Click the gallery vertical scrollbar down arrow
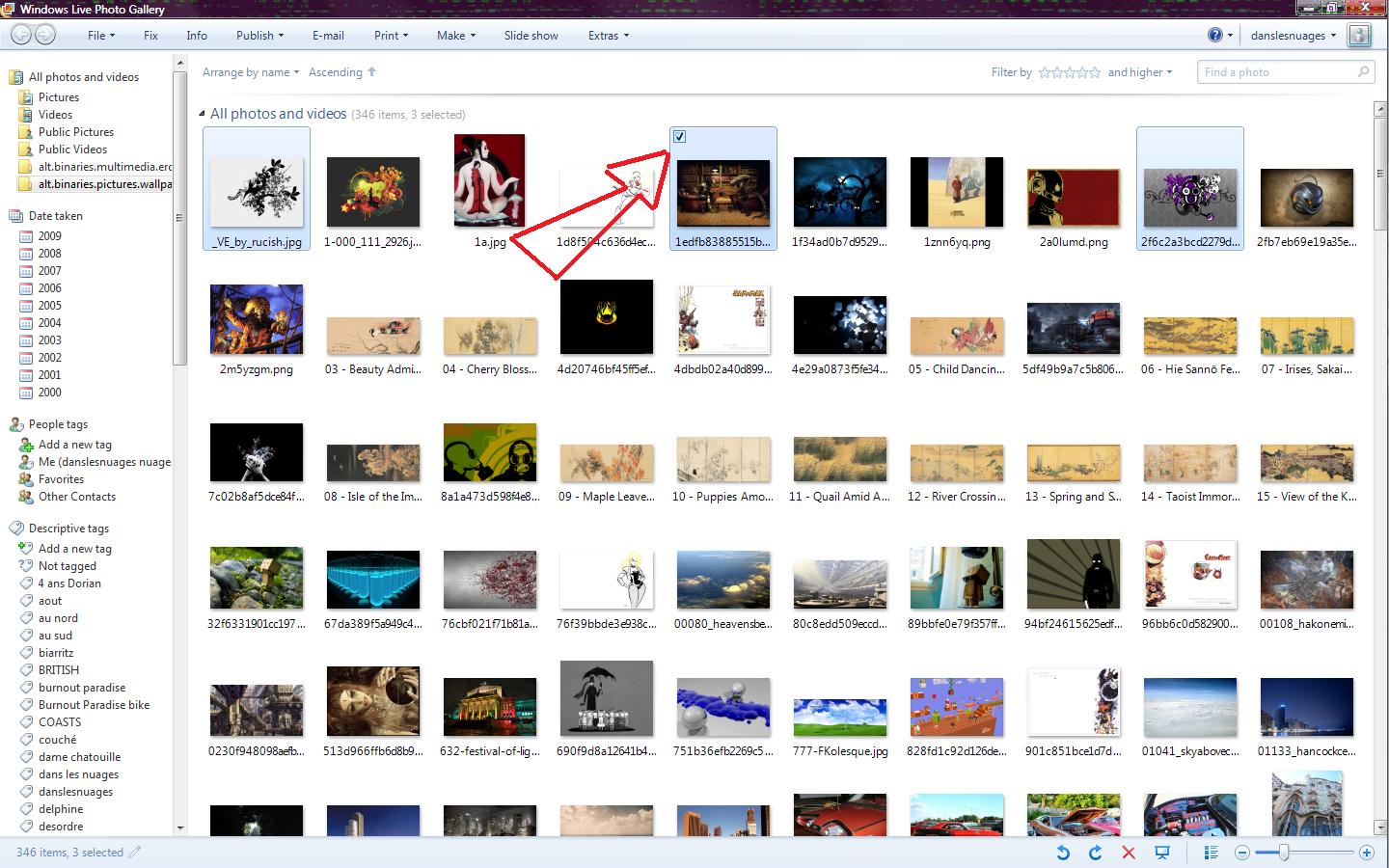Viewport: 1389px width, 868px height. (1380, 827)
